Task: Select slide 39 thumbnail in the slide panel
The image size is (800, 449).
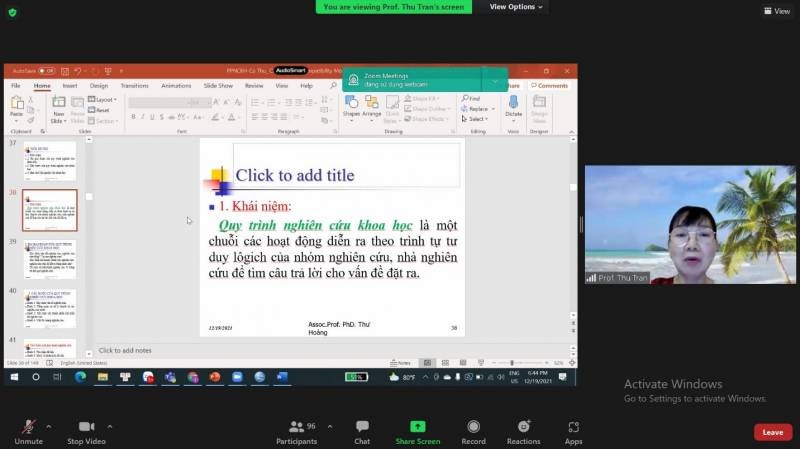Action: pos(50,258)
